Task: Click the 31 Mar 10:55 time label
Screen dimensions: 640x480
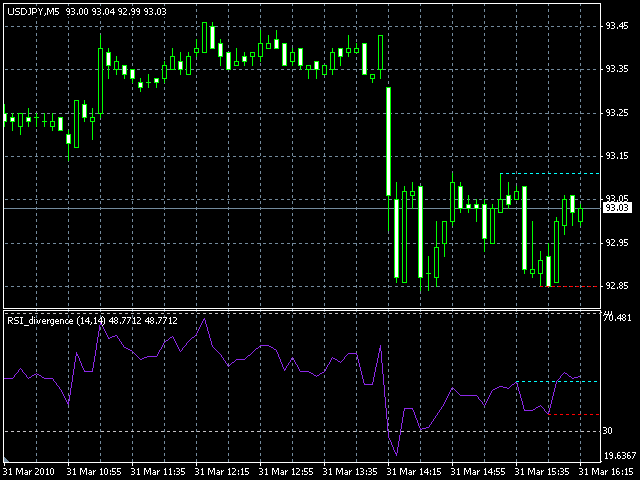Action: (94, 472)
